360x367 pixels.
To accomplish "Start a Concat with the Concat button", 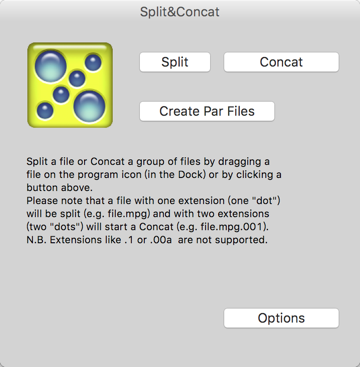I will click(281, 62).
